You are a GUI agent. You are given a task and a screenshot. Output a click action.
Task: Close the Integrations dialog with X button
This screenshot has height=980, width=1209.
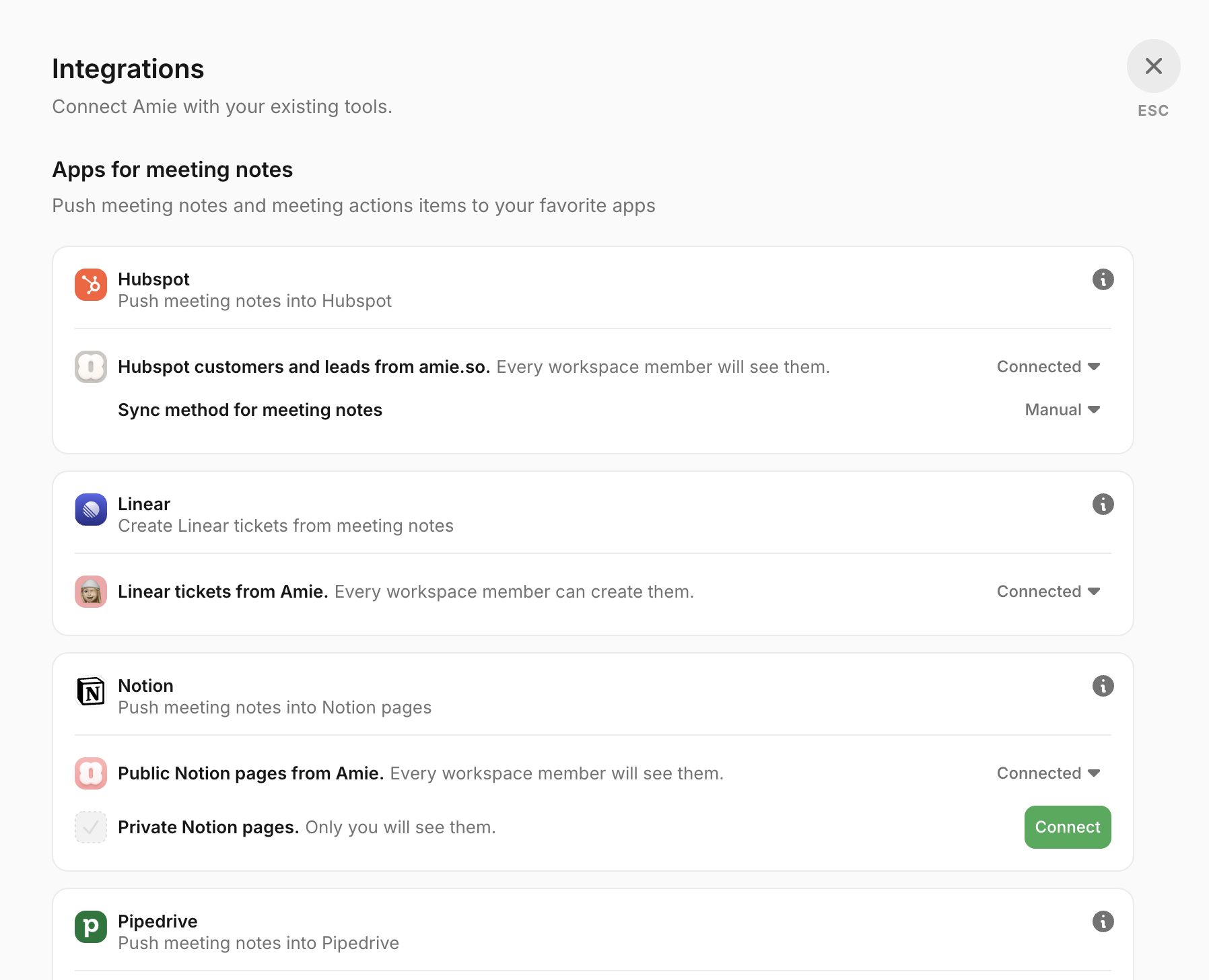click(1153, 66)
